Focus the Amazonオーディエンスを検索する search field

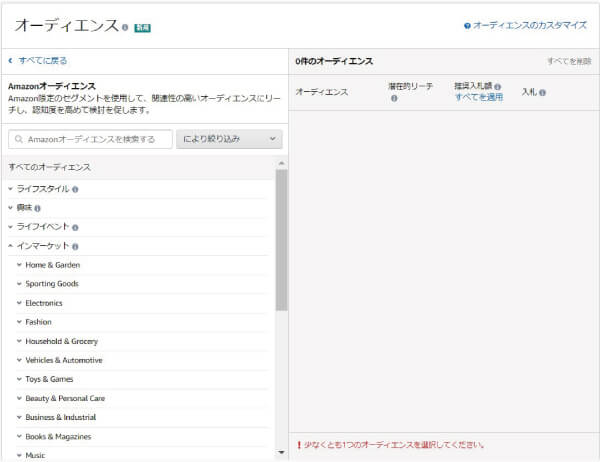click(90, 139)
